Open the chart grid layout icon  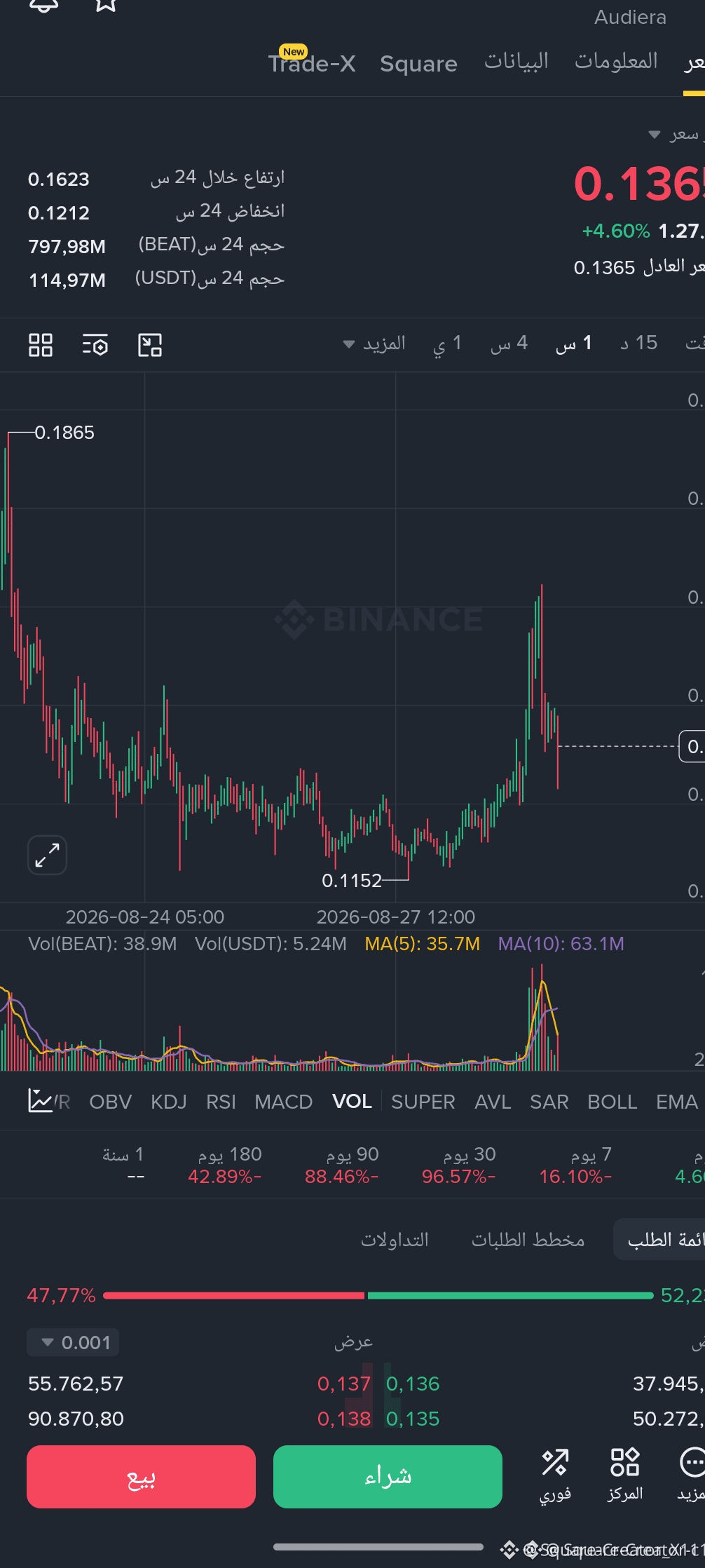point(41,345)
